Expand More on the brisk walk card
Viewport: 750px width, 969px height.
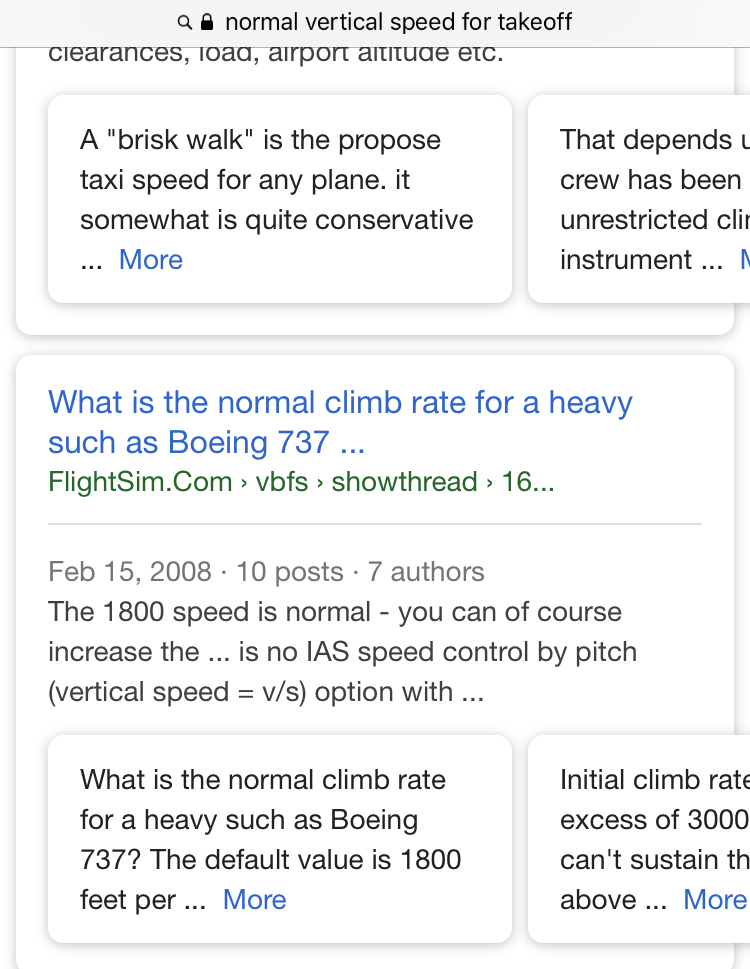pos(151,260)
